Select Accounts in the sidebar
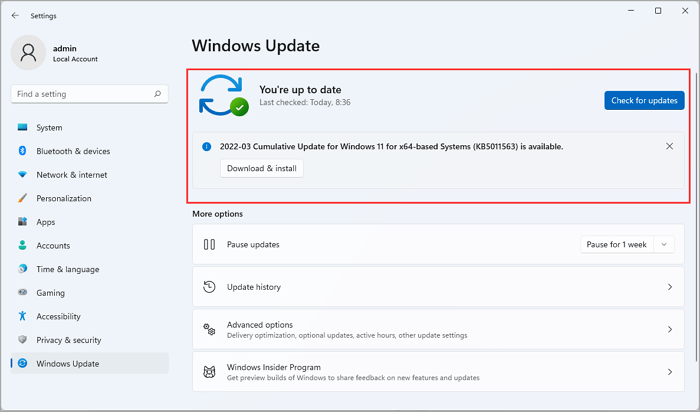Screen dimensions: 700x412 coord(90,246)
